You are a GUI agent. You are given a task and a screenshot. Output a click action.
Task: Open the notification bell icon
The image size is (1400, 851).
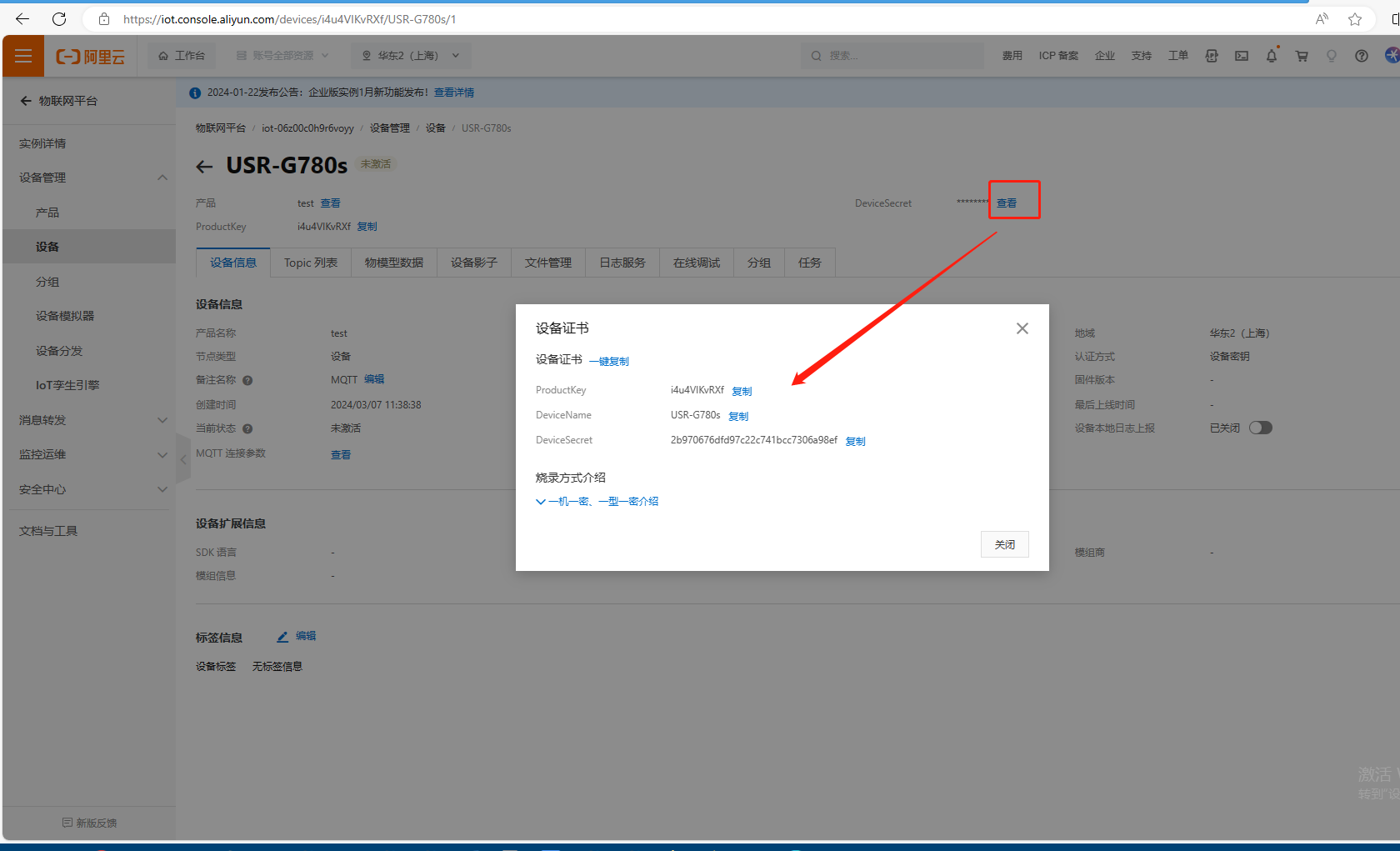tap(1272, 56)
